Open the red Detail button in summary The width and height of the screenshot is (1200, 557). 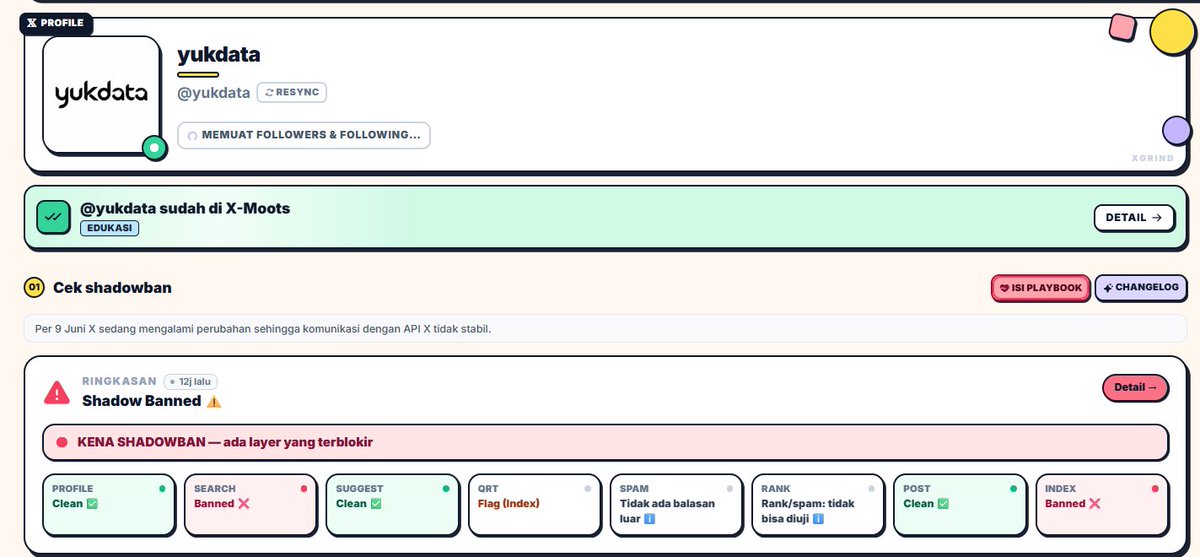pyautogui.click(x=1135, y=387)
